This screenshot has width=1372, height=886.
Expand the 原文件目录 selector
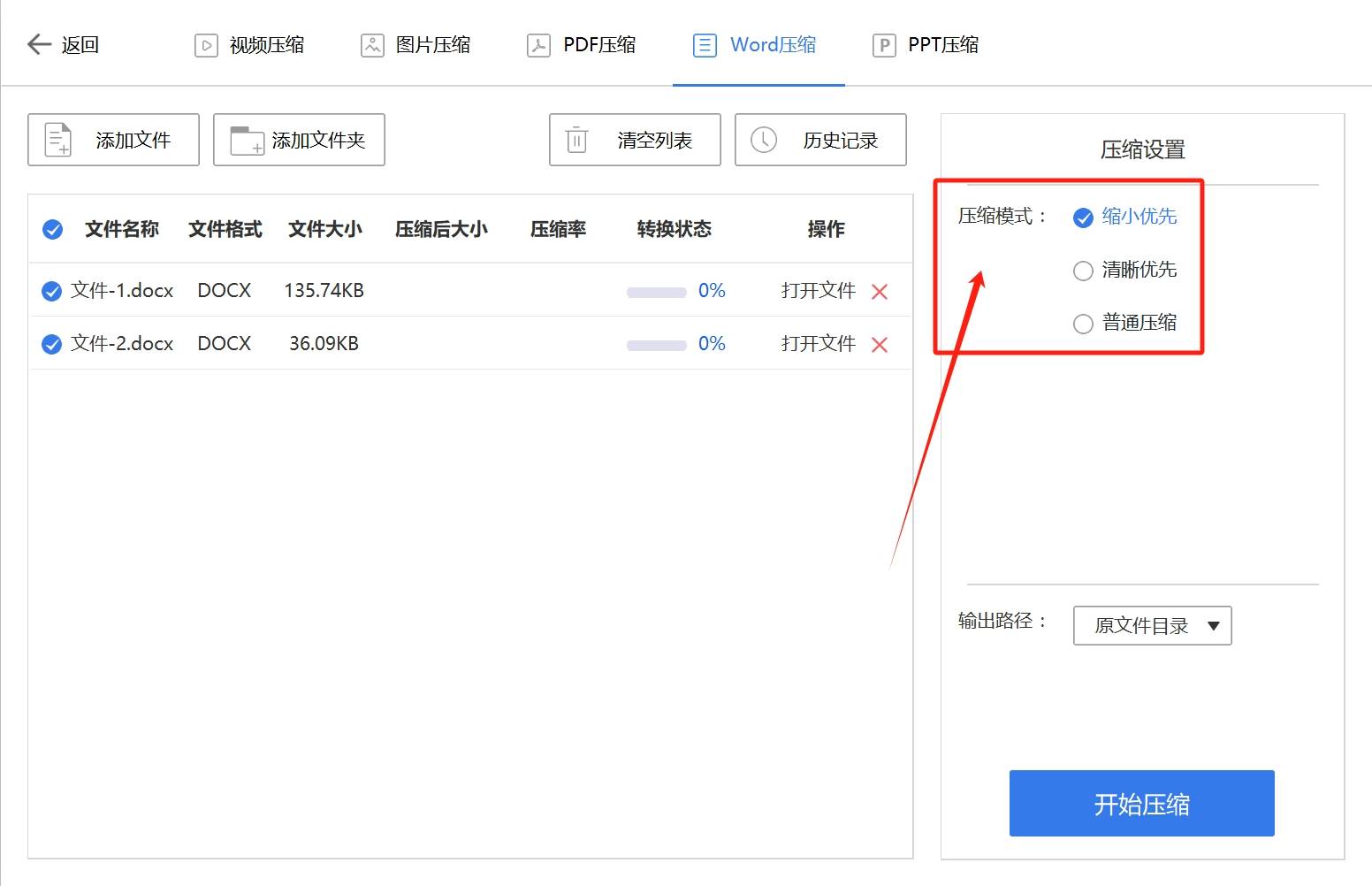1151,625
